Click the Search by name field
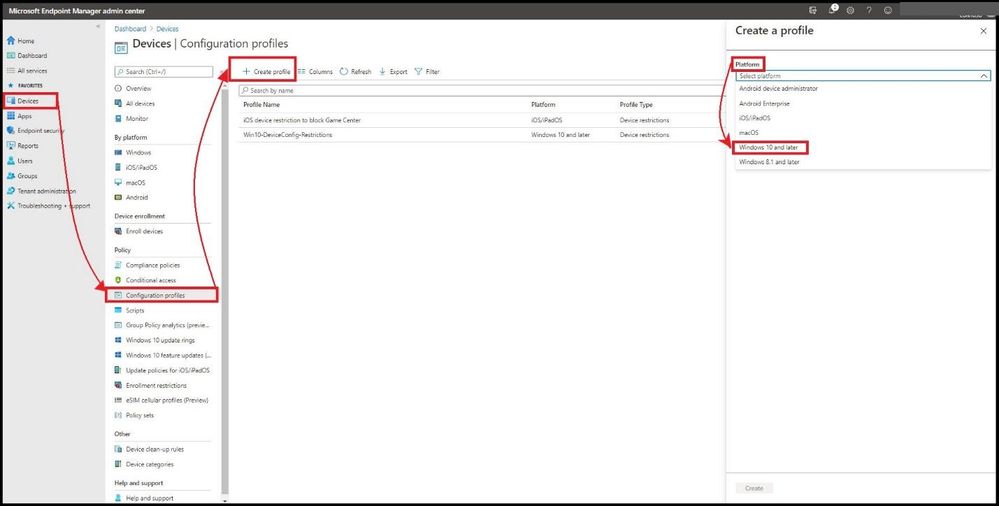999x506 pixels. point(482,90)
